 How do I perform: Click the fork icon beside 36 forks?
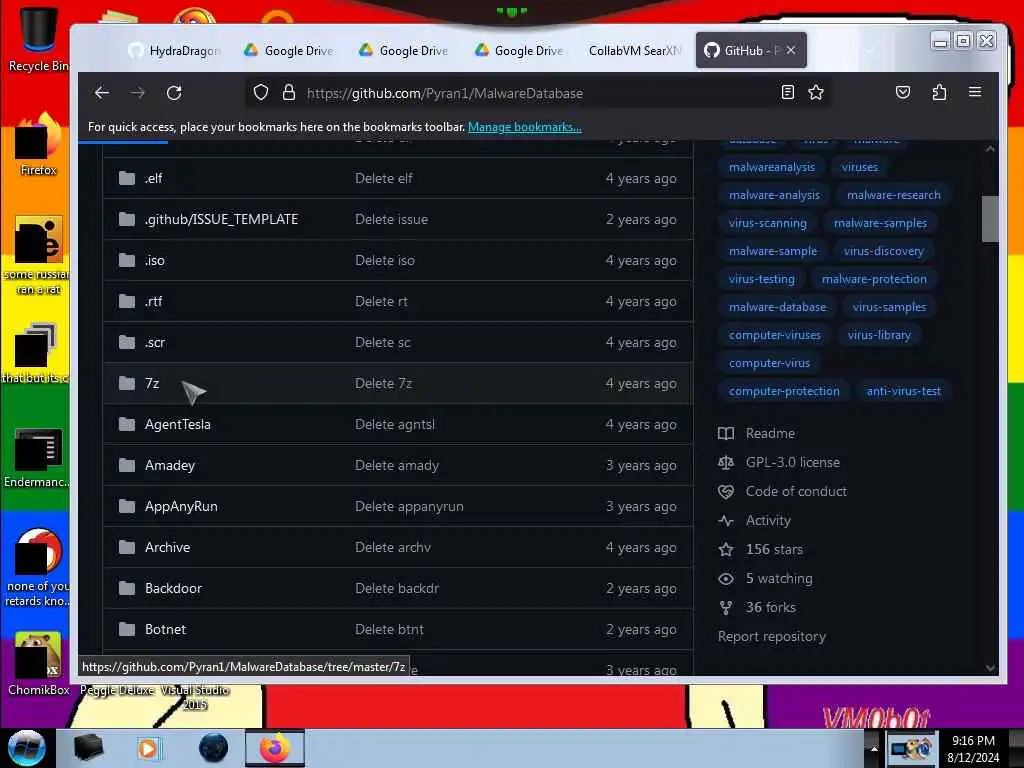tap(726, 607)
